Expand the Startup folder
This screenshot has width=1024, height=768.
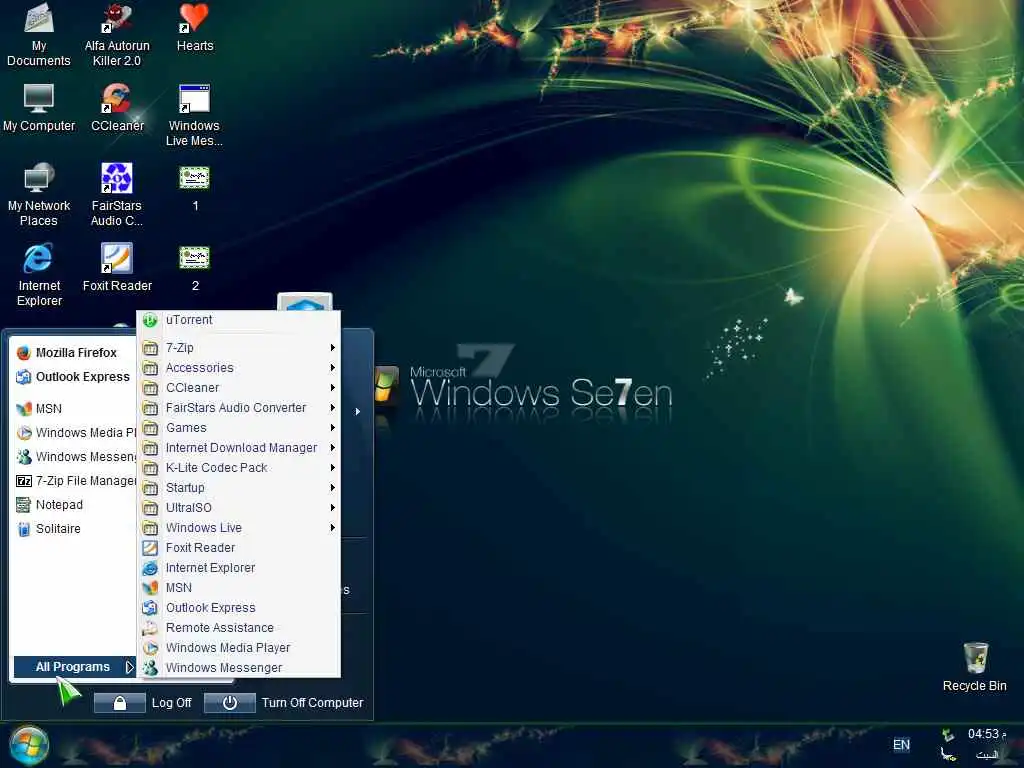point(239,488)
